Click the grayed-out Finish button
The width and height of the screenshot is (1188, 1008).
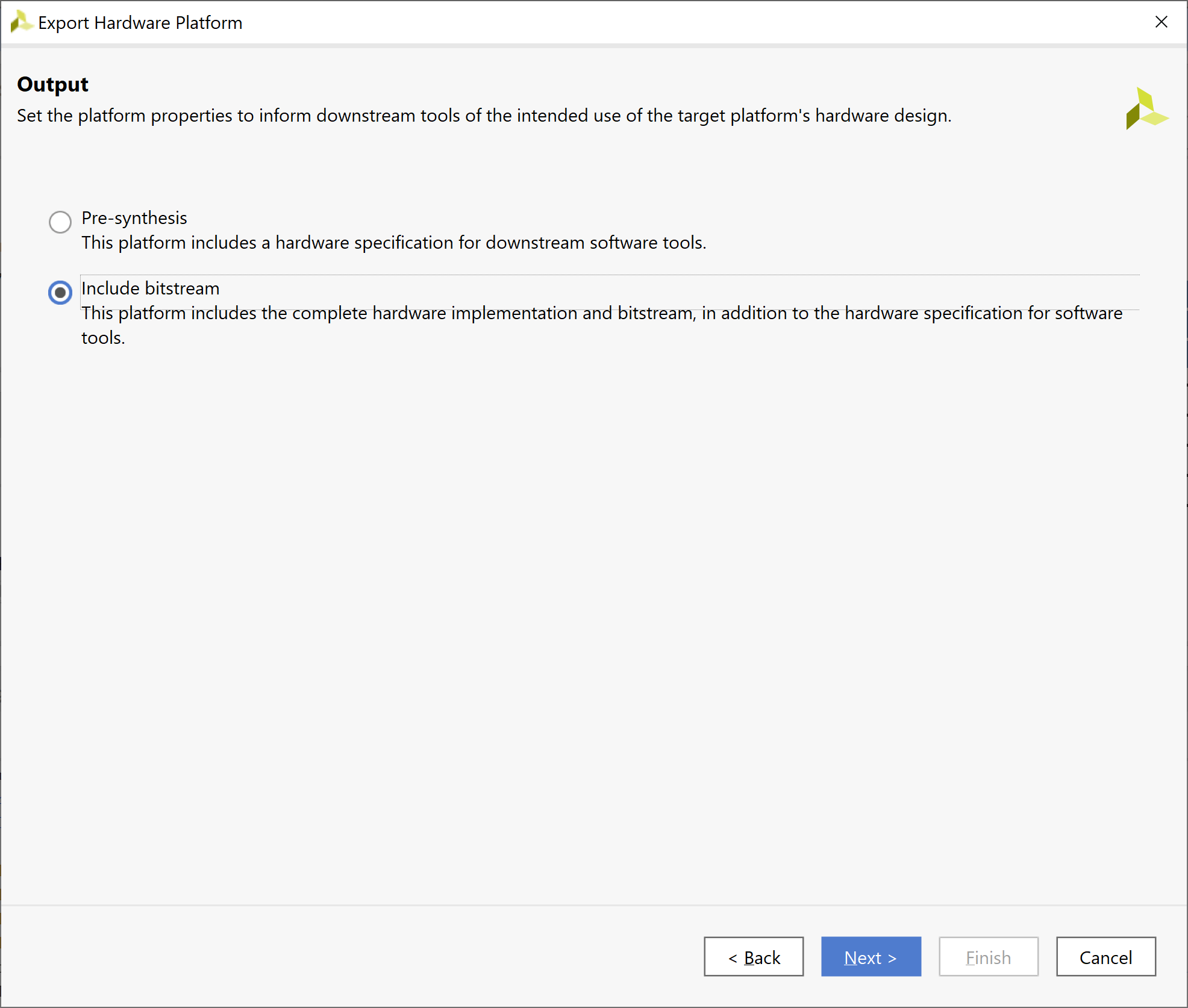989,957
